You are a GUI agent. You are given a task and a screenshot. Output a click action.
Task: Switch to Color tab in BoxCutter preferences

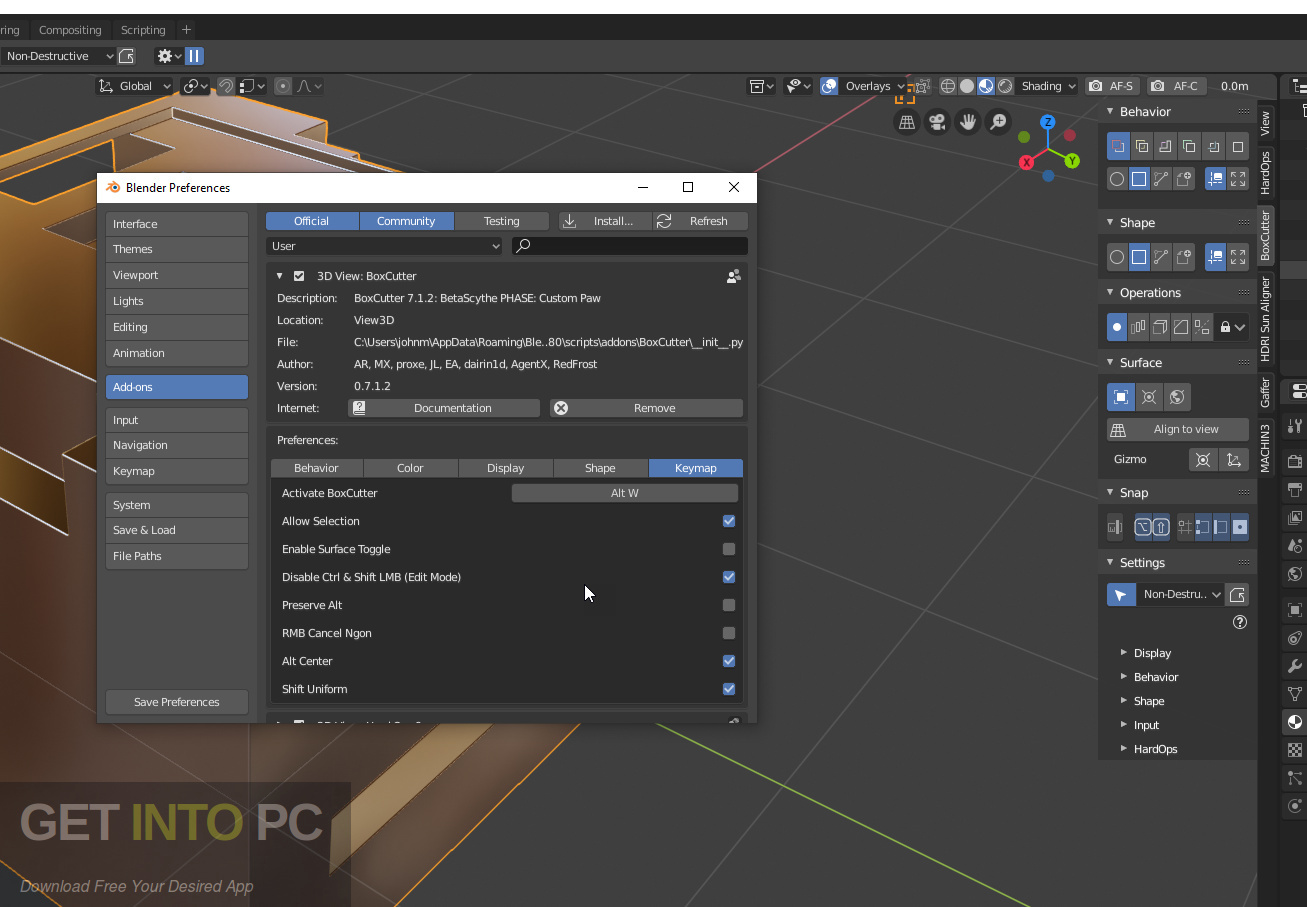tap(410, 468)
